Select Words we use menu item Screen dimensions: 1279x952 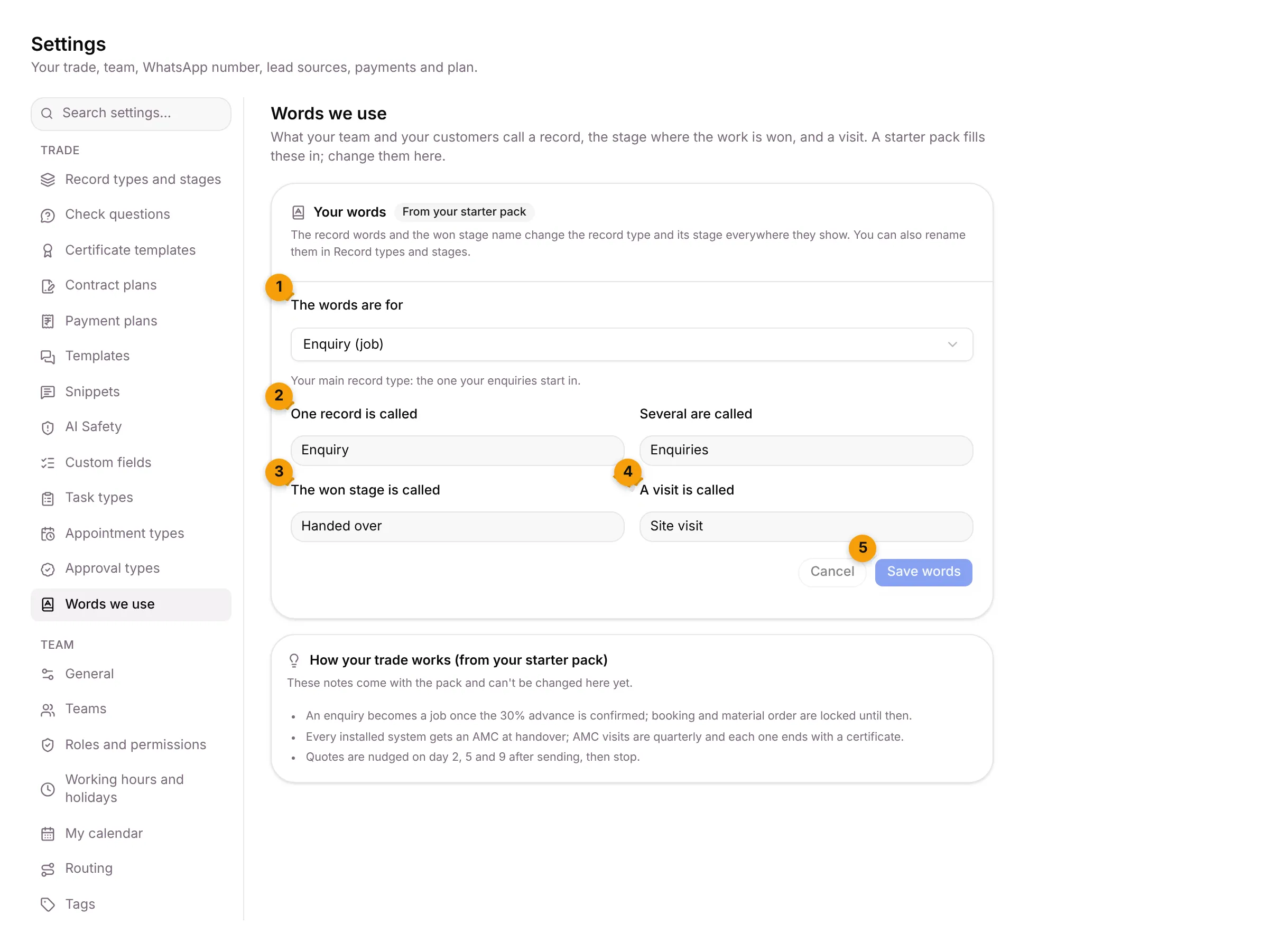(x=131, y=604)
